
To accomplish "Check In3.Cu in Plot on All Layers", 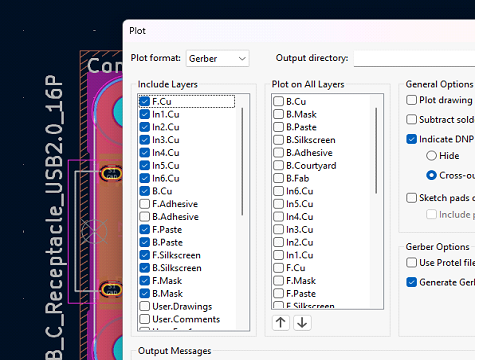I will (279, 229).
